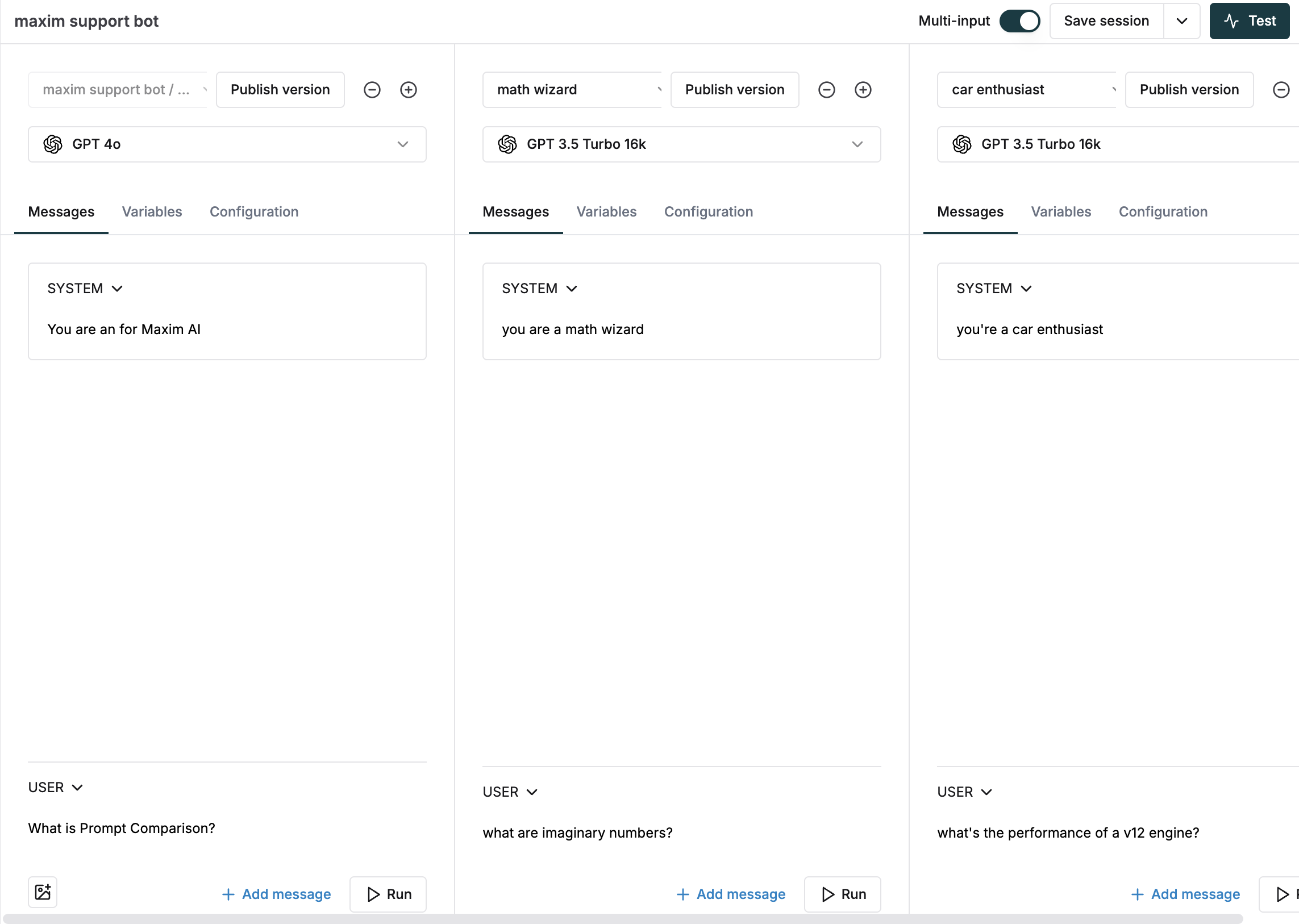Click the Run play icon in math wizard column

click(x=828, y=894)
